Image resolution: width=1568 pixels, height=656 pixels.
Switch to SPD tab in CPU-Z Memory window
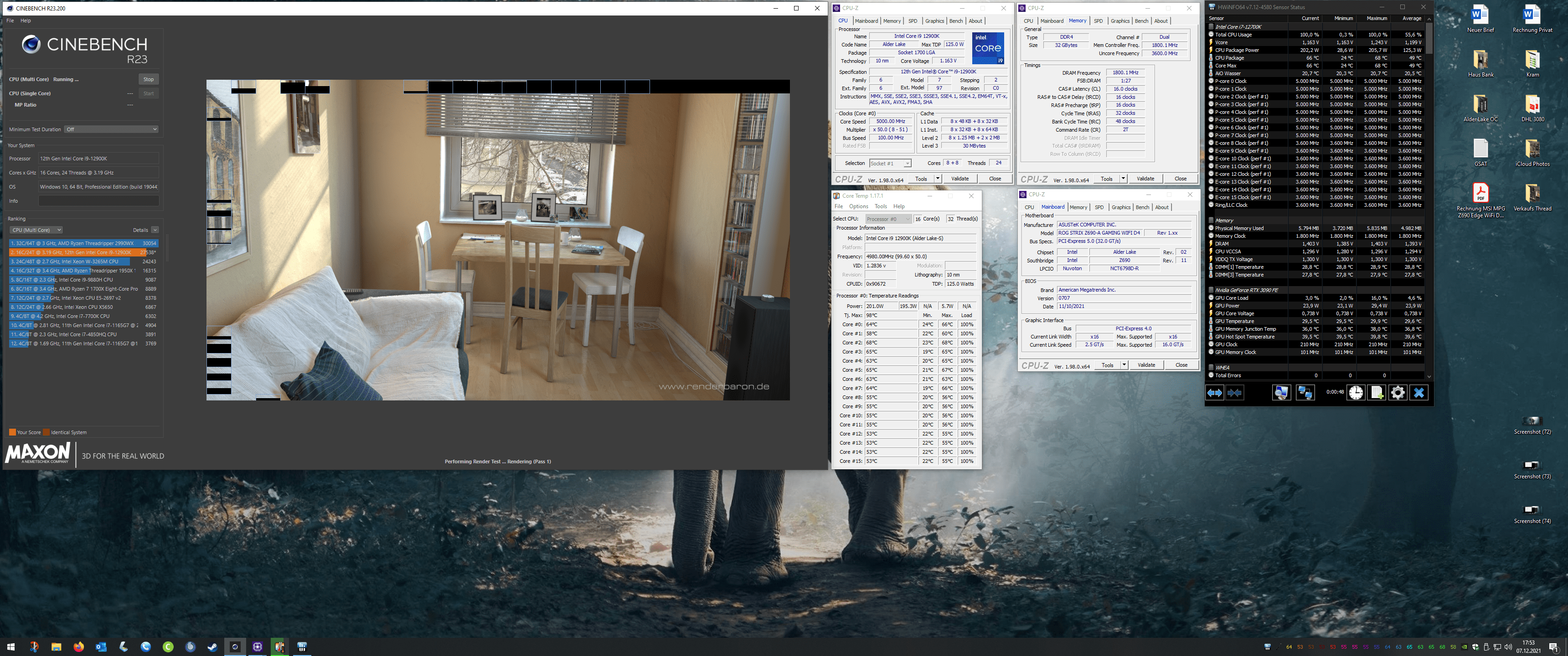tap(1098, 20)
